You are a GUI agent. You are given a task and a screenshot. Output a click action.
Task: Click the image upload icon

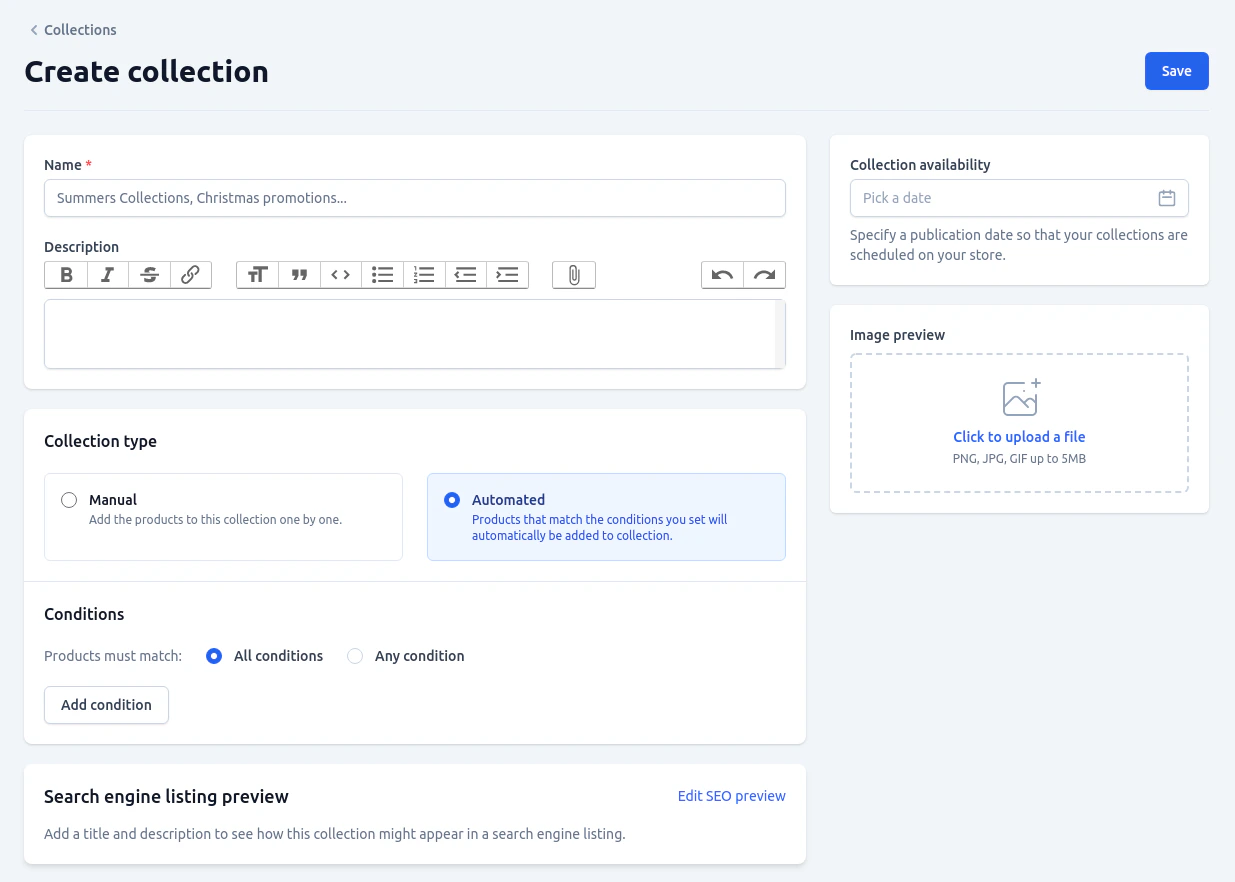1020,397
